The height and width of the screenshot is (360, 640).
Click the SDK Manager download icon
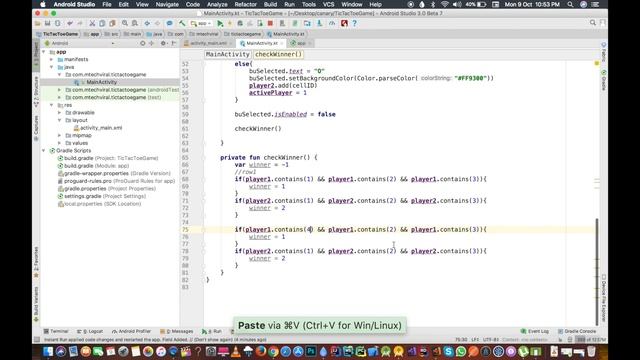point(319,24)
